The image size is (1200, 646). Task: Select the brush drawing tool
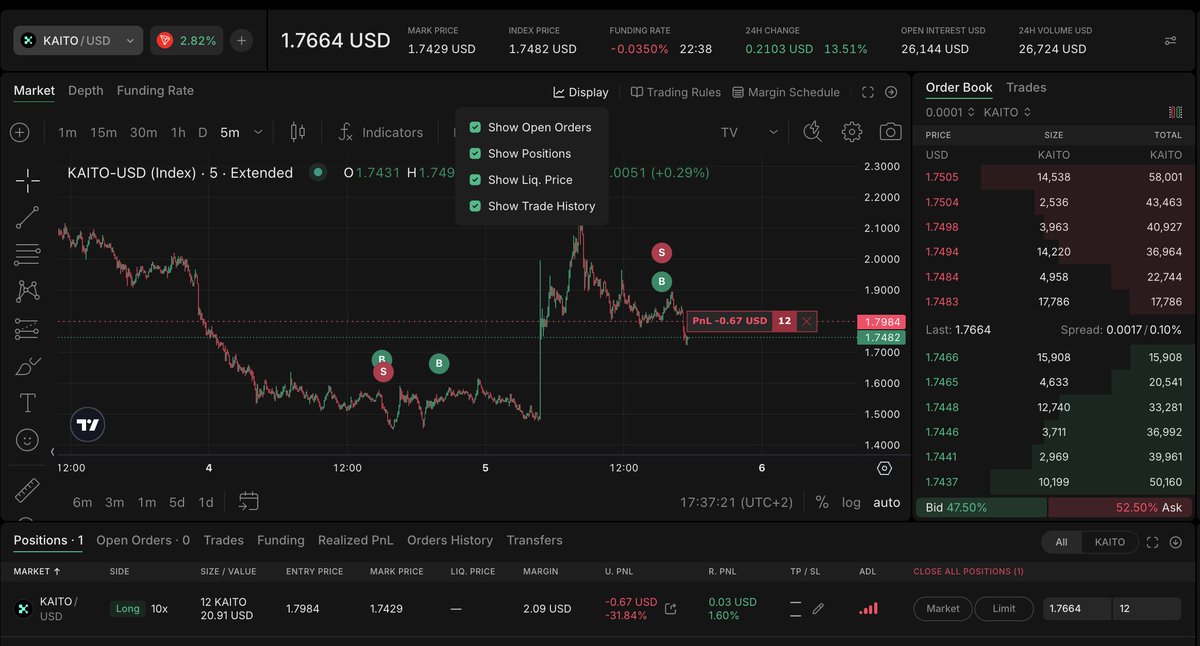pyautogui.click(x=28, y=366)
